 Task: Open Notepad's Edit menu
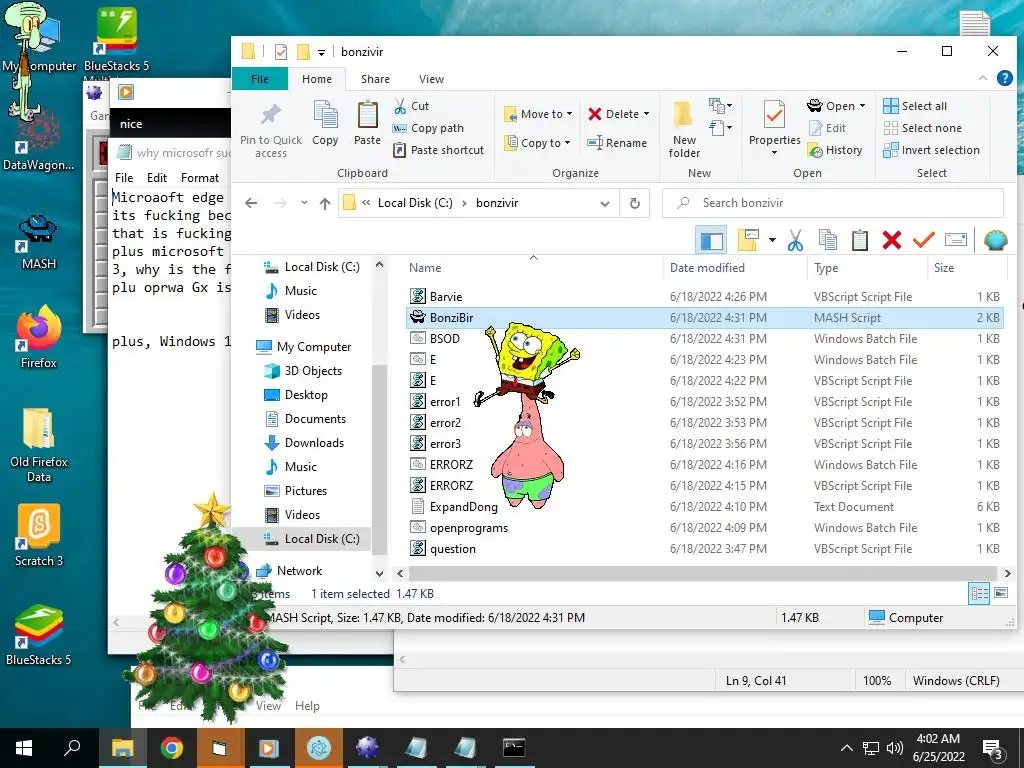[157, 178]
